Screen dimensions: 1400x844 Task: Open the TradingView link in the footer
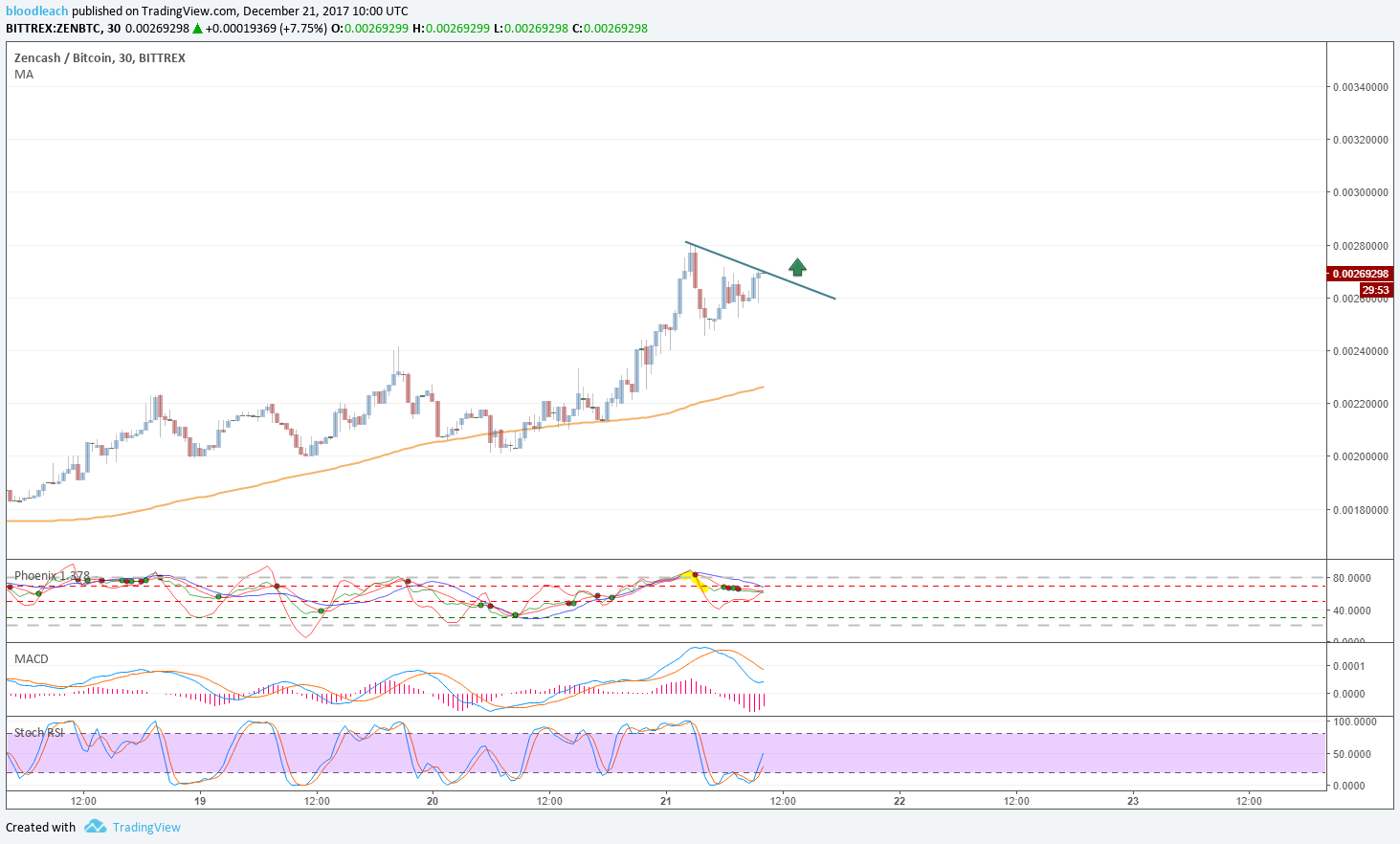pyautogui.click(x=146, y=828)
